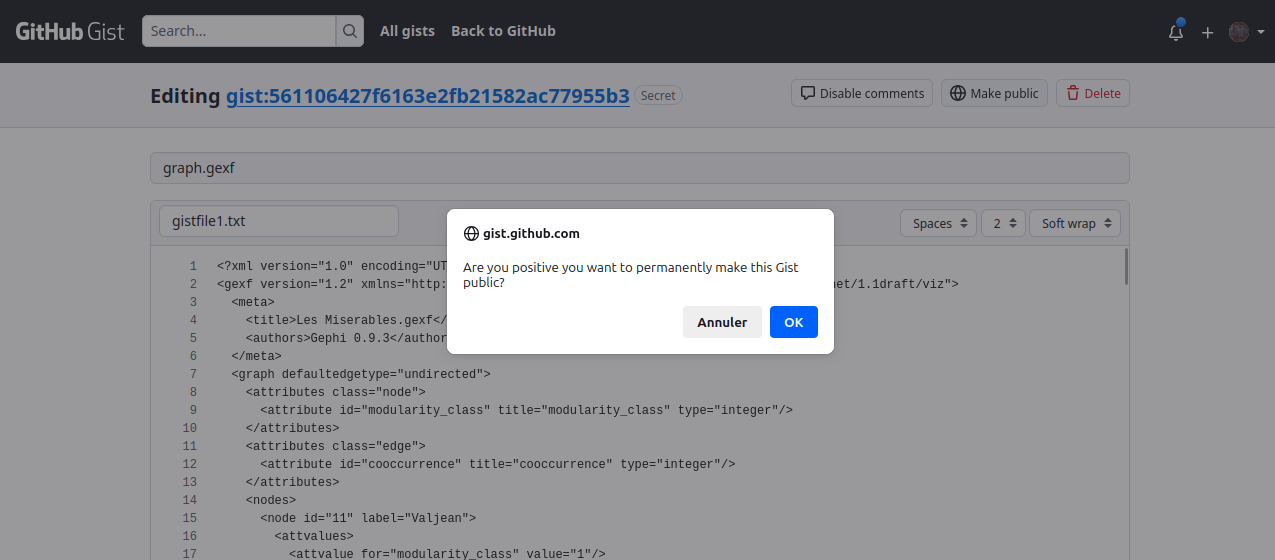The width and height of the screenshot is (1275, 560).
Task: Click the plus icon for new gist
Action: (1207, 32)
